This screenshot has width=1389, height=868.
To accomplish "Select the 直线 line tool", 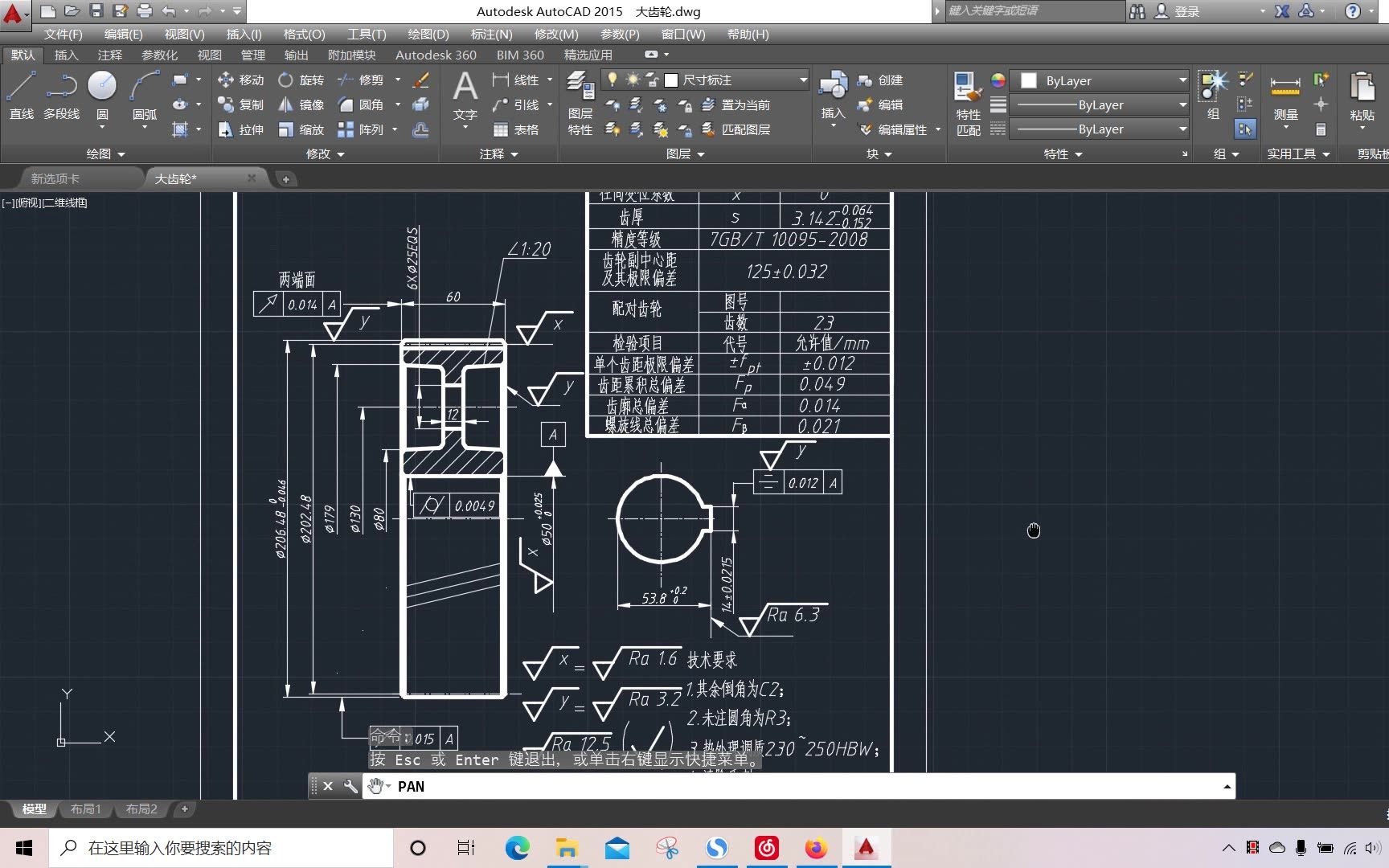I will pyautogui.click(x=22, y=95).
